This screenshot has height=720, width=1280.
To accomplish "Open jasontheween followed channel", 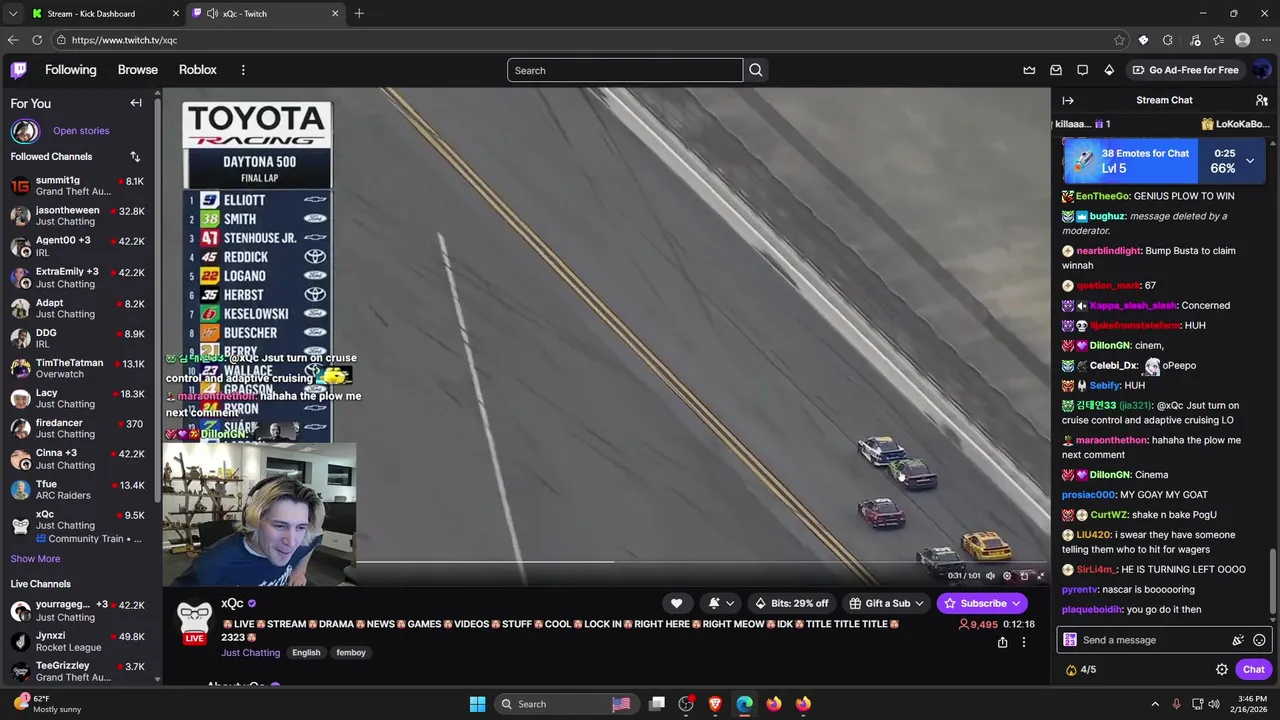I will (77, 216).
